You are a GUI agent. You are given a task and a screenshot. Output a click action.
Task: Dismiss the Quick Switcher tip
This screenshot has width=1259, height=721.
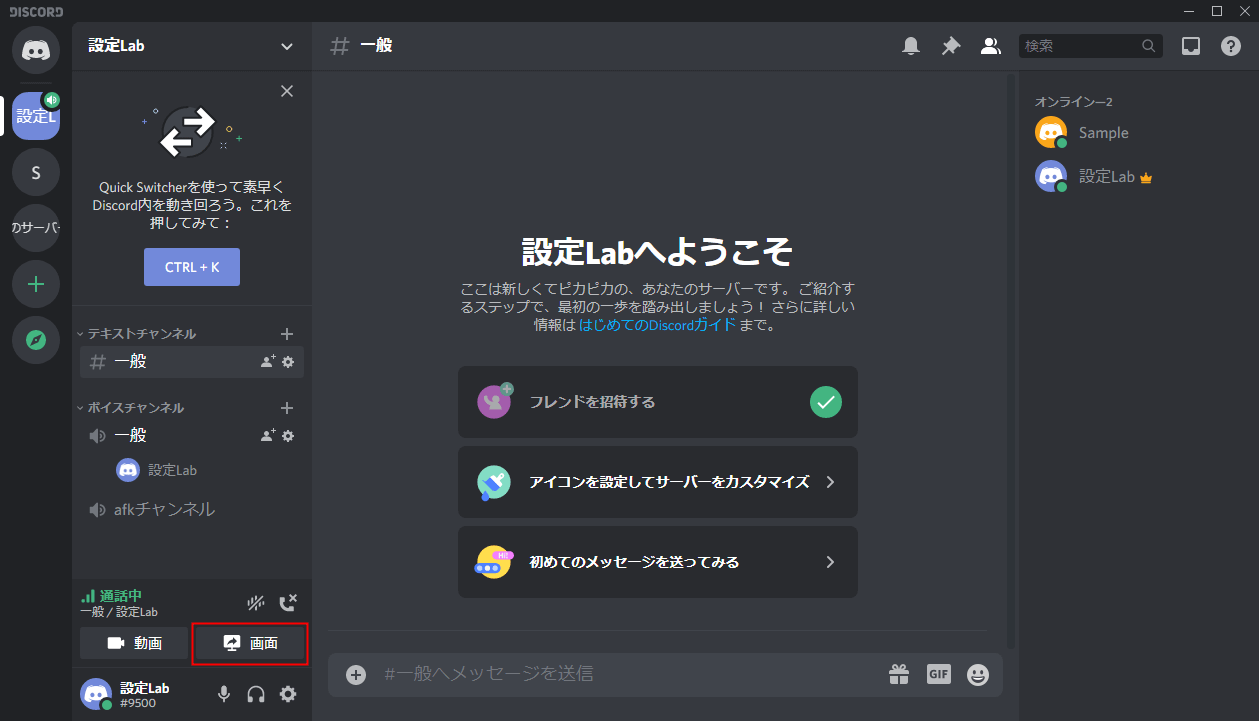pos(287,91)
